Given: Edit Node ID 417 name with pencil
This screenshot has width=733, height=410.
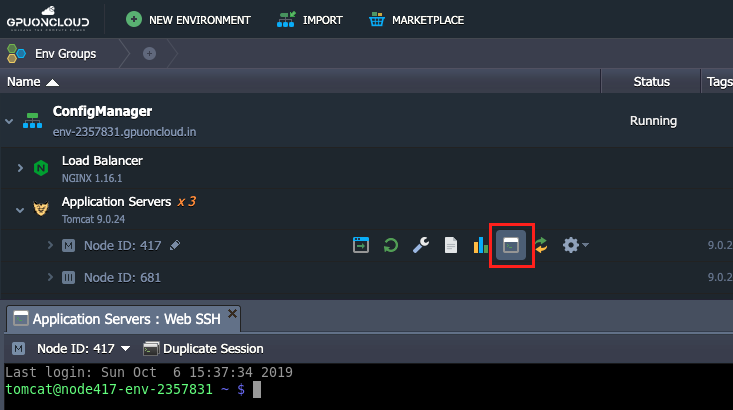Looking at the screenshot, I should [176, 245].
